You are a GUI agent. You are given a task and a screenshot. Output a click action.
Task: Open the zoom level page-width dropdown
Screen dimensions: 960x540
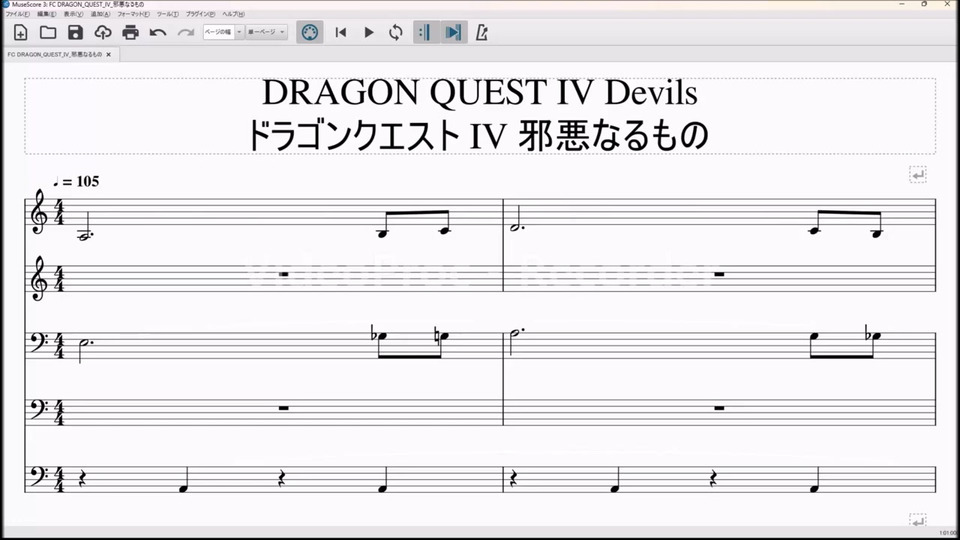[x=223, y=32]
